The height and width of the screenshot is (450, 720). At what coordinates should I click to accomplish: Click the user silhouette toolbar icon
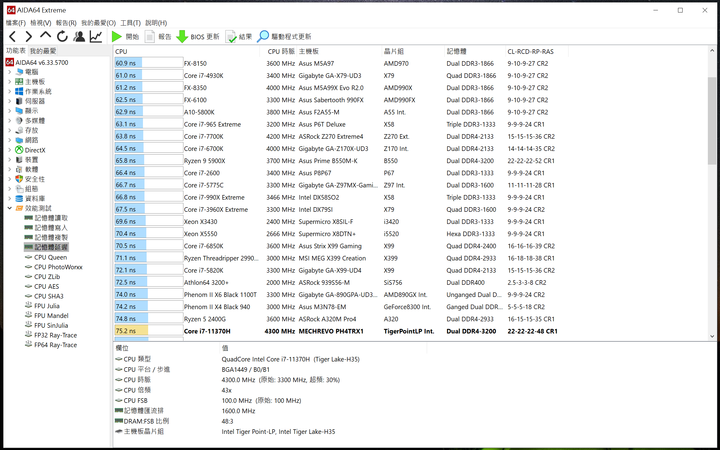tap(79, 36)
